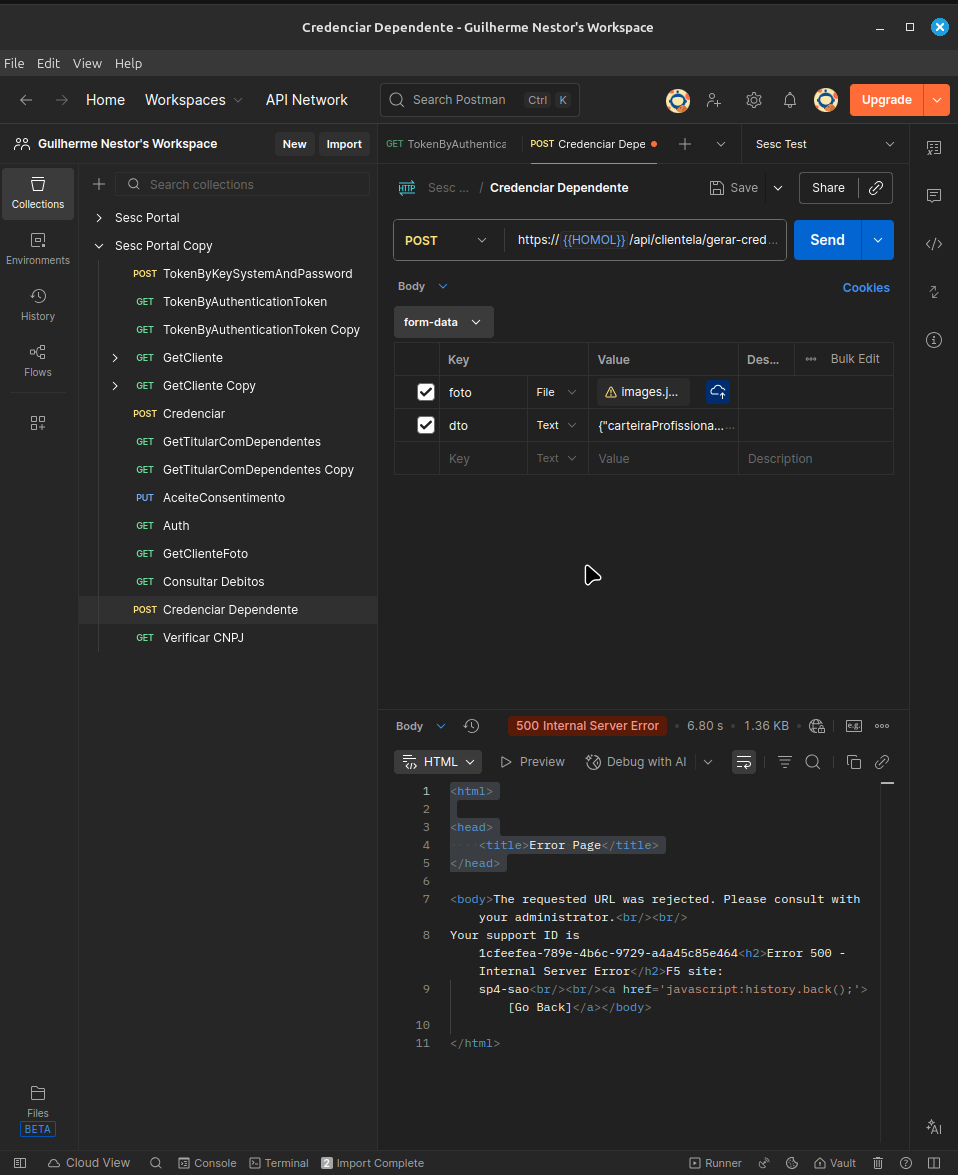Image resolution: width=958 pixels, height=1175 pixels.
Task: Click the Cookies link
Action: click(865, 288)
